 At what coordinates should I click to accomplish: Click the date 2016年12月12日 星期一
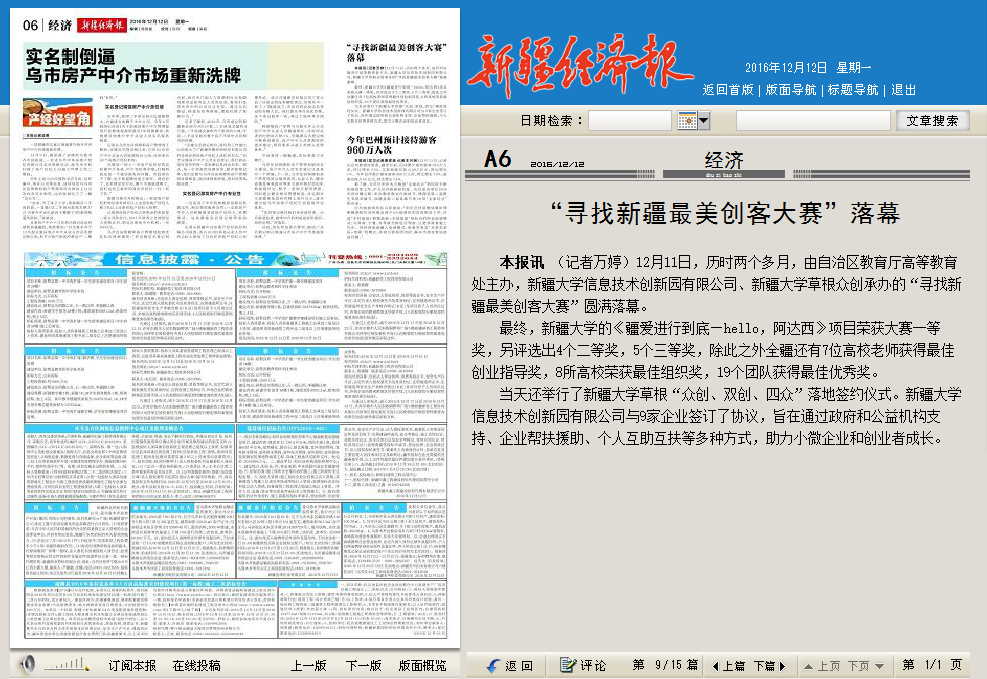[x=808, y=67]
